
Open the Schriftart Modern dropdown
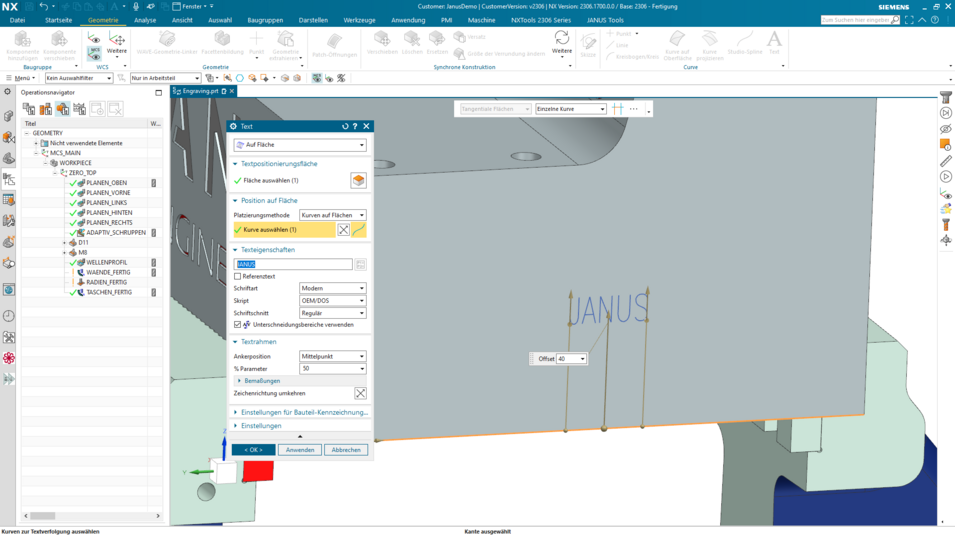tap(333, 288)
